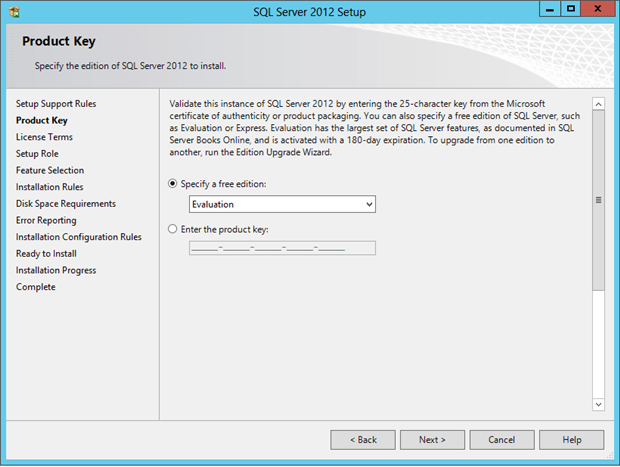The image size is (620, 467).
Task: Open Help for the Product Key page
Action: point(571,440)
